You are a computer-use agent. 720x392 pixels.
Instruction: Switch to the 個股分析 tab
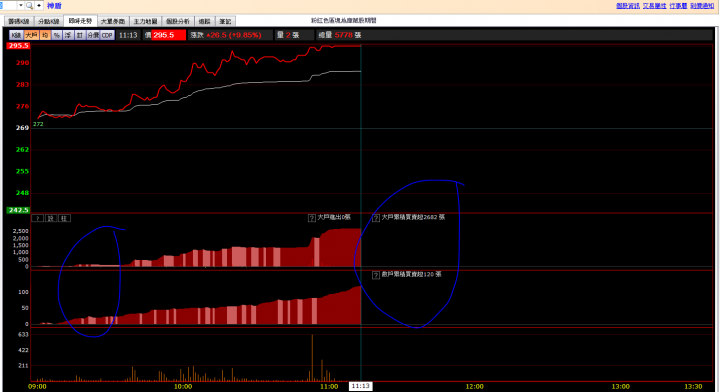(178, 22)
